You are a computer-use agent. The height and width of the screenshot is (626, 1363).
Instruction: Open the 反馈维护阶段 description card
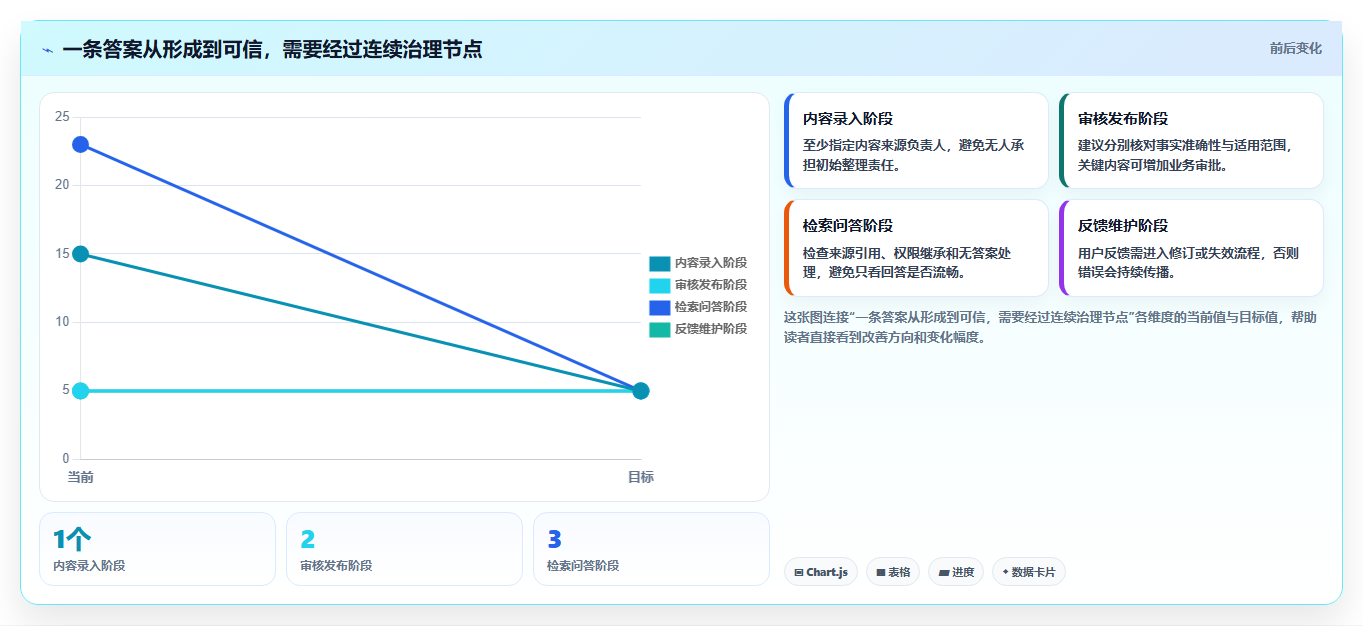[1191, 248]
